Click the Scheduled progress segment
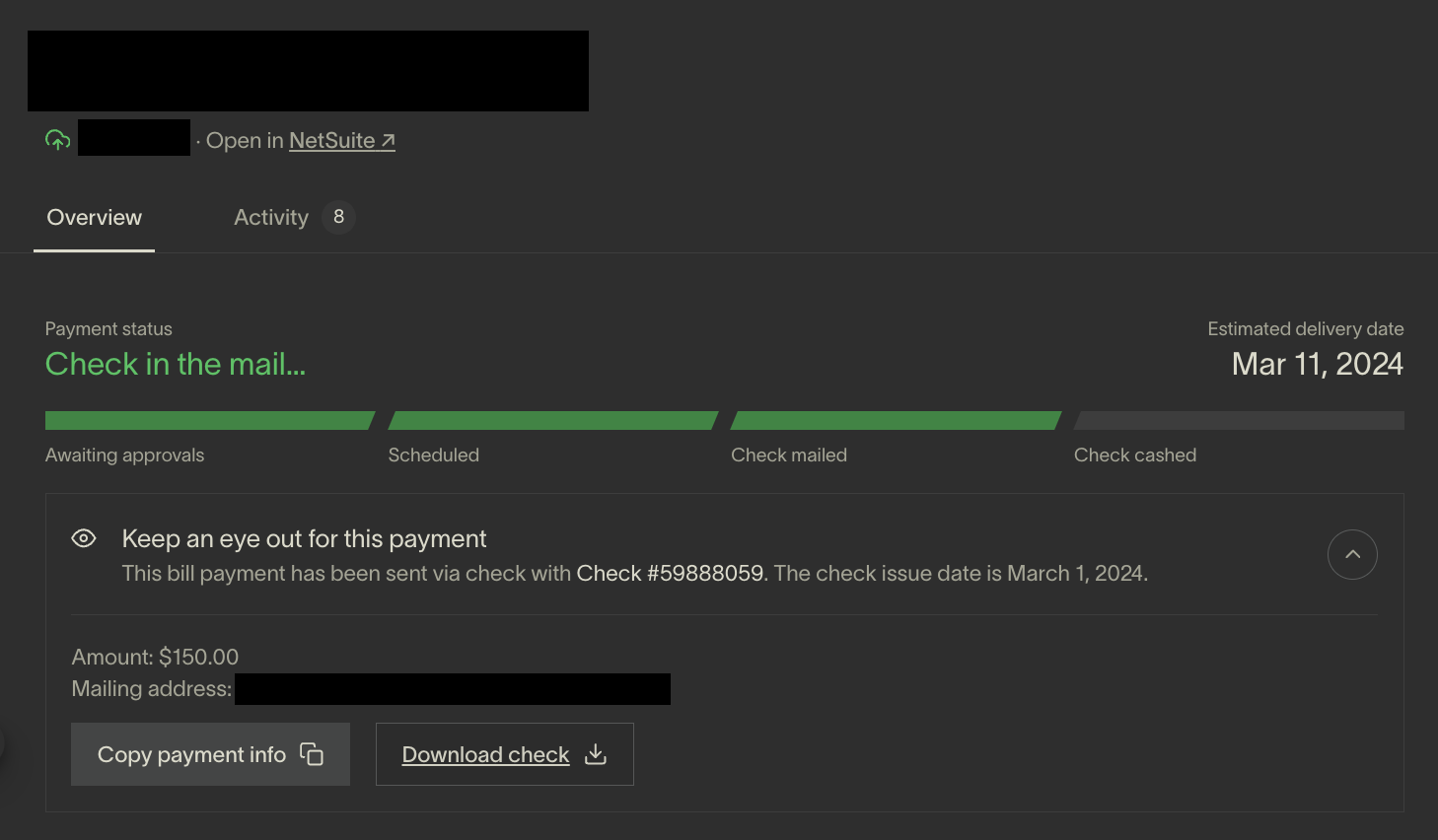 [x=553, y=421]
